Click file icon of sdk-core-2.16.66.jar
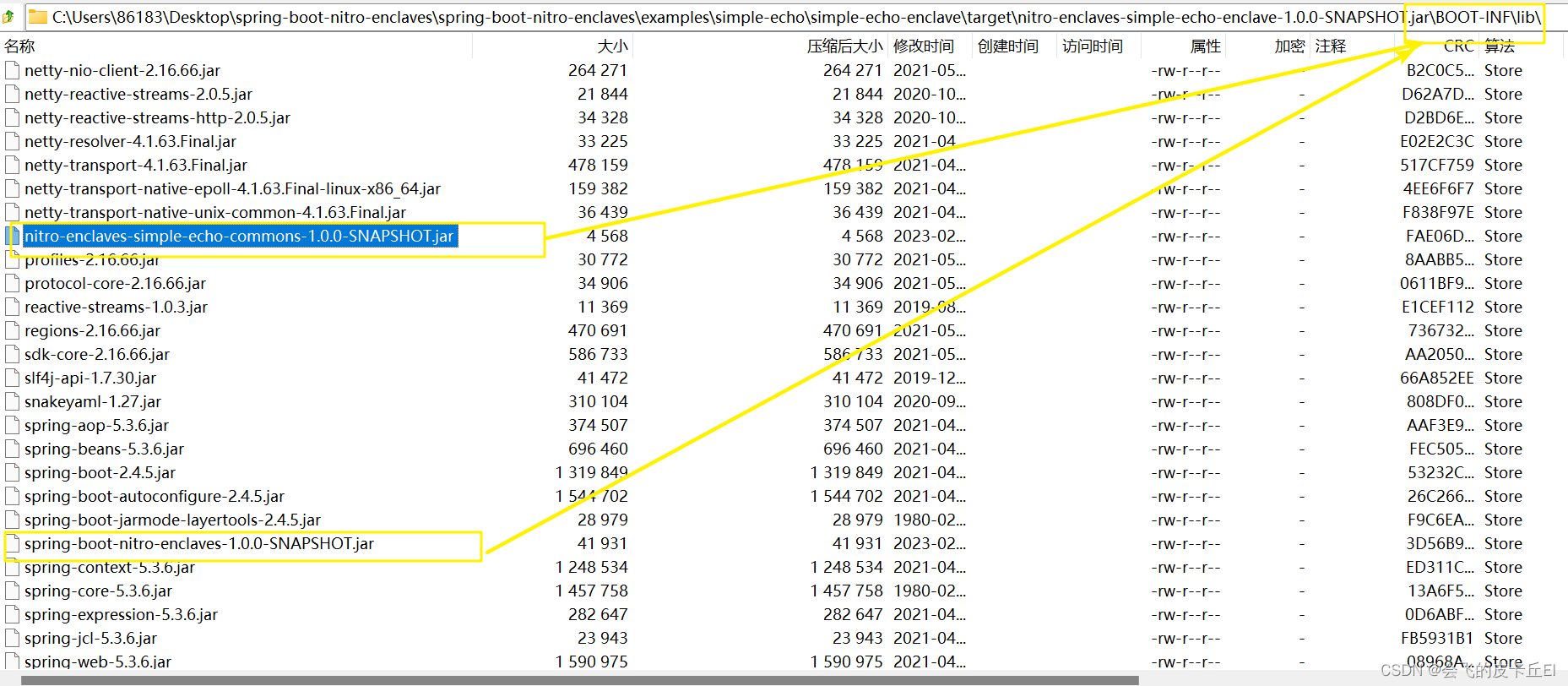This screenshot has width=1568, height=686. point(12,354)
